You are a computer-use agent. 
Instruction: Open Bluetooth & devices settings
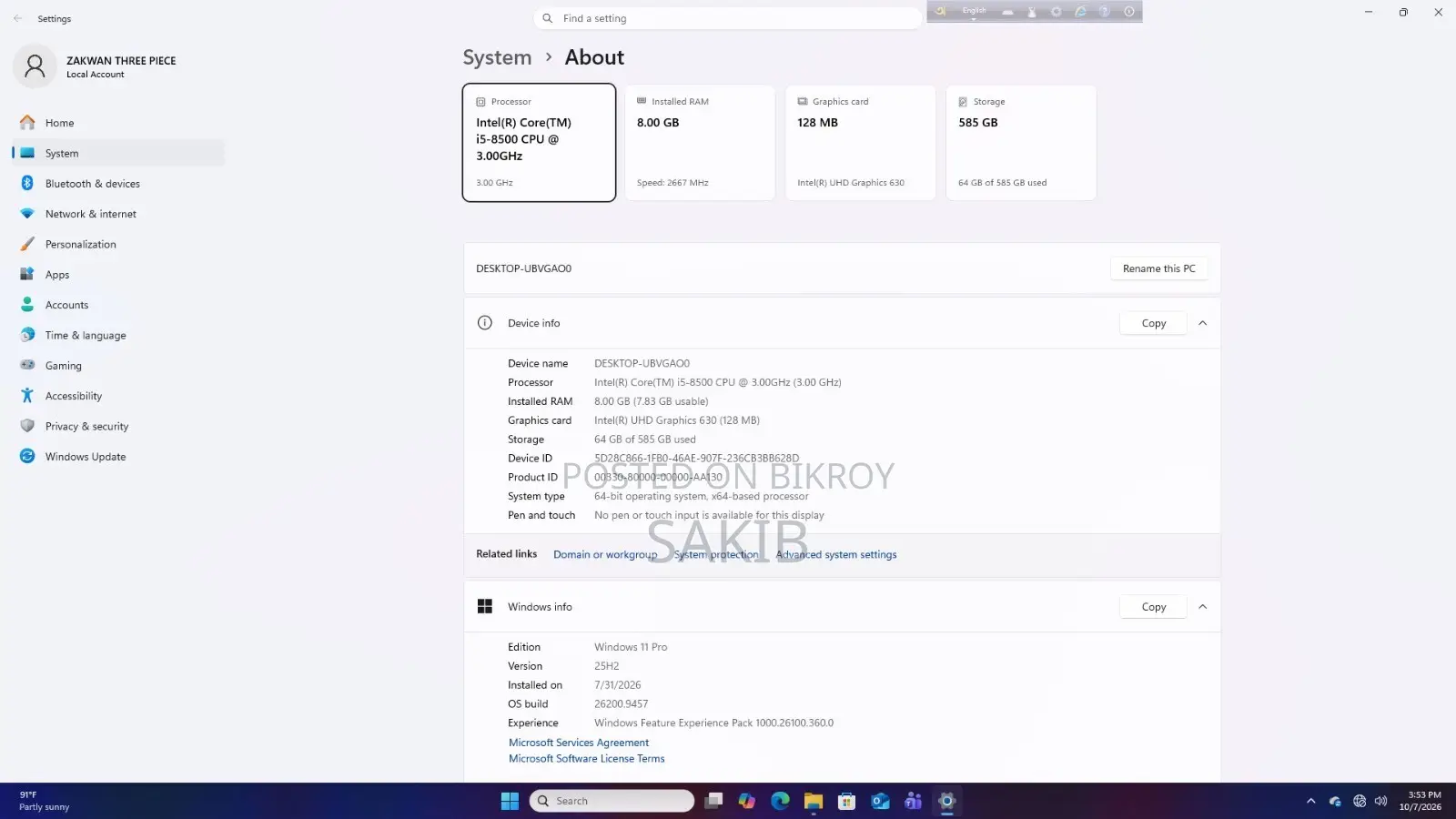tap(118, 184)
